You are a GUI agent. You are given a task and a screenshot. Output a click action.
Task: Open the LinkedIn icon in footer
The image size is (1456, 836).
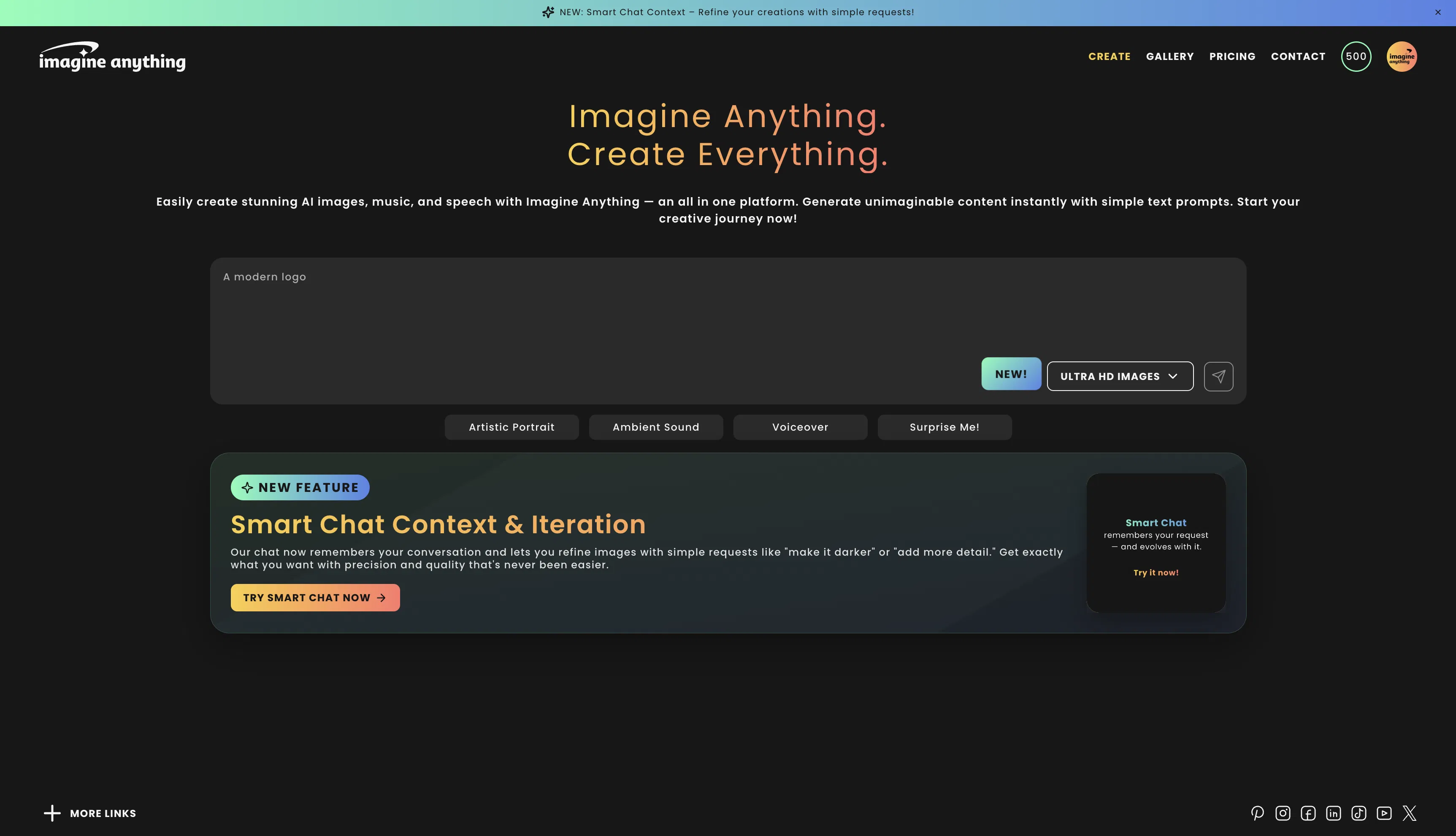point(1333,813)
